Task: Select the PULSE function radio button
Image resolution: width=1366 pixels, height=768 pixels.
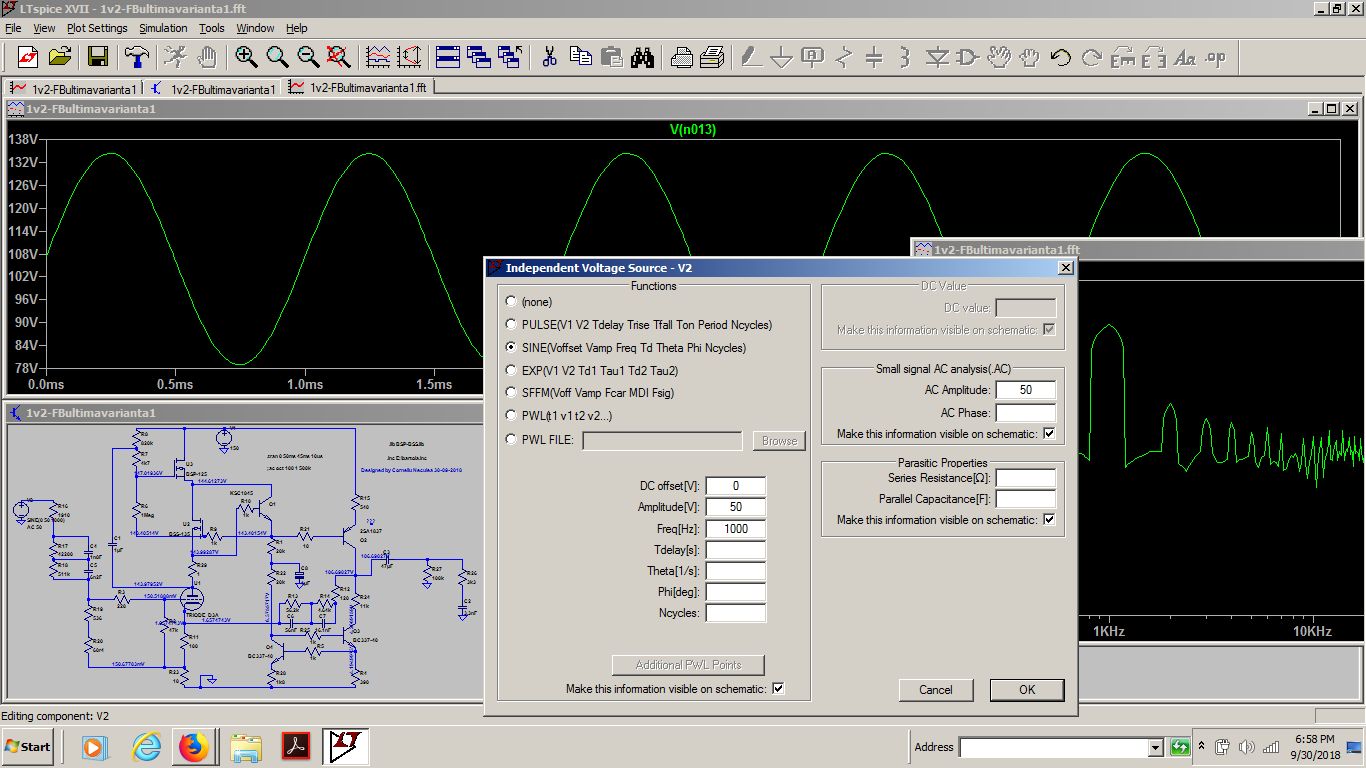Action: tap(512, 325)
